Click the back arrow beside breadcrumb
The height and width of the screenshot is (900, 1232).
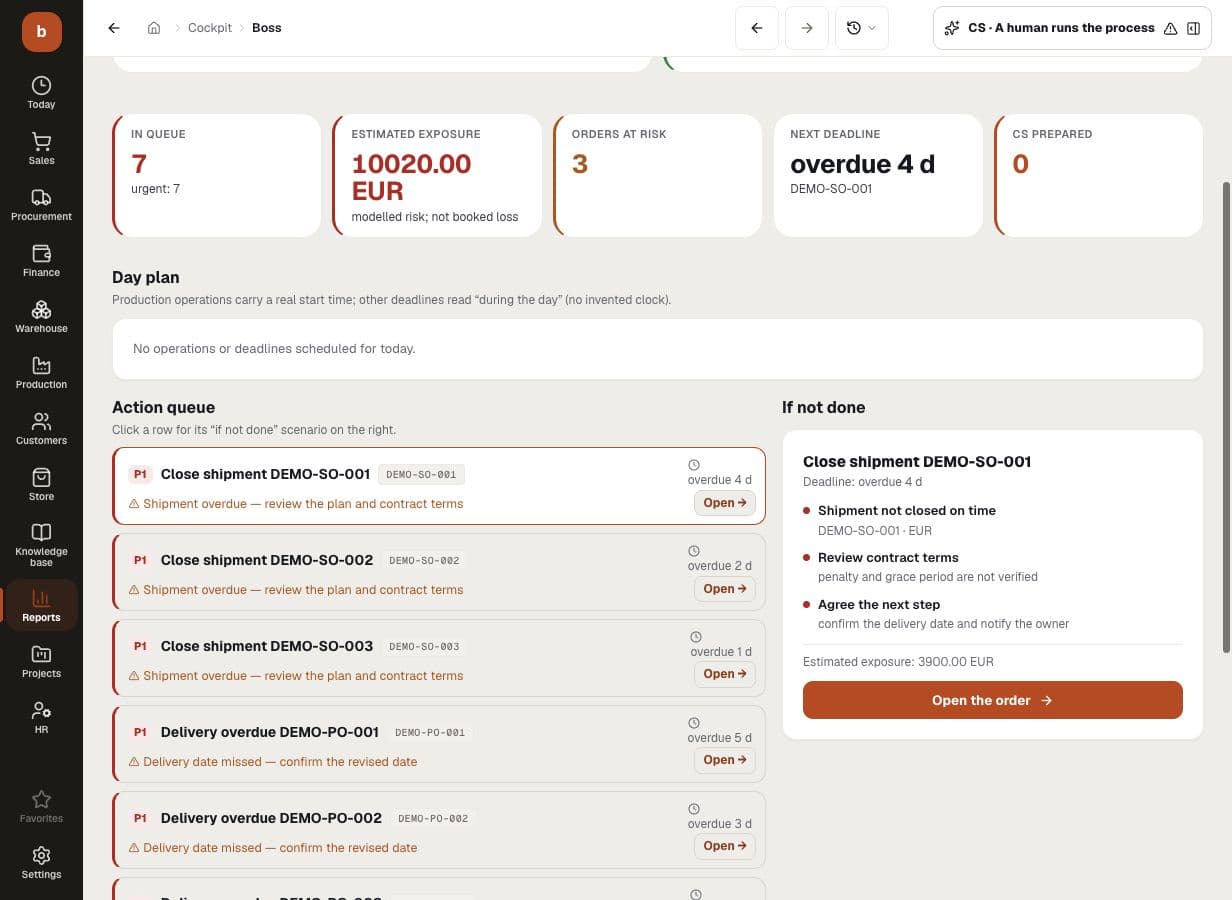pyautogui.click(x=114, y=28)
